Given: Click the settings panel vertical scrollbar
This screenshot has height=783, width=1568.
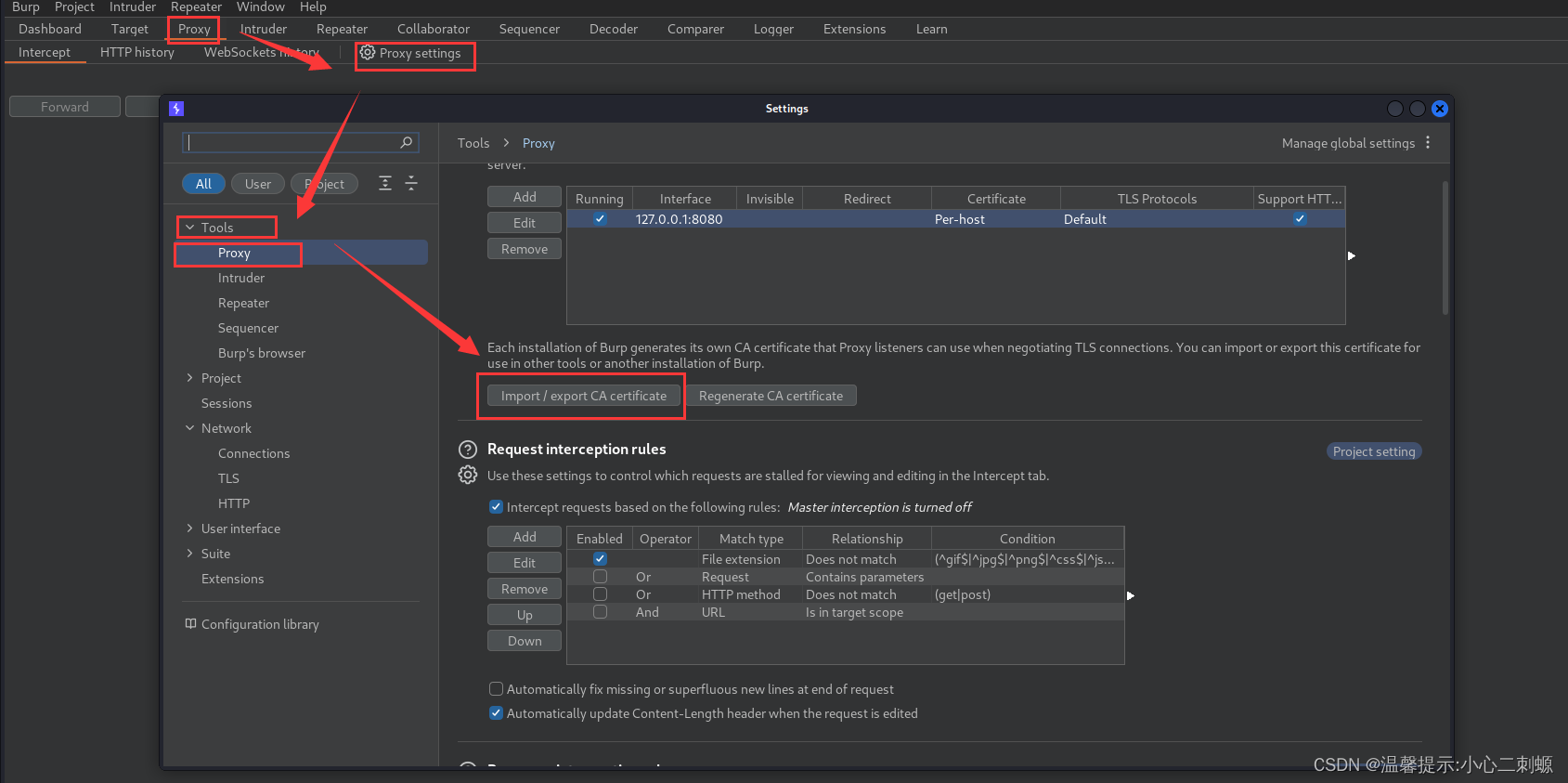Looking at the screenshot, I should click(1445, 249).
